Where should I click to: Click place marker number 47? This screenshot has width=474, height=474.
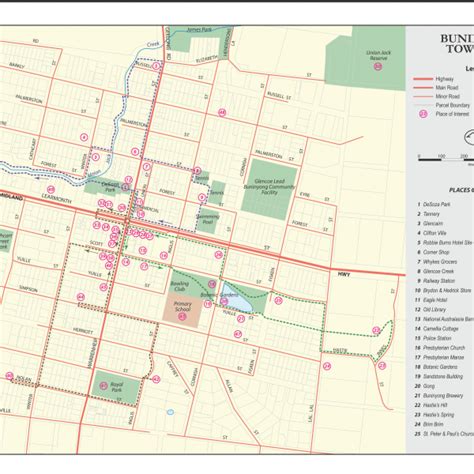pyautogui.click(x=237, y=334)
